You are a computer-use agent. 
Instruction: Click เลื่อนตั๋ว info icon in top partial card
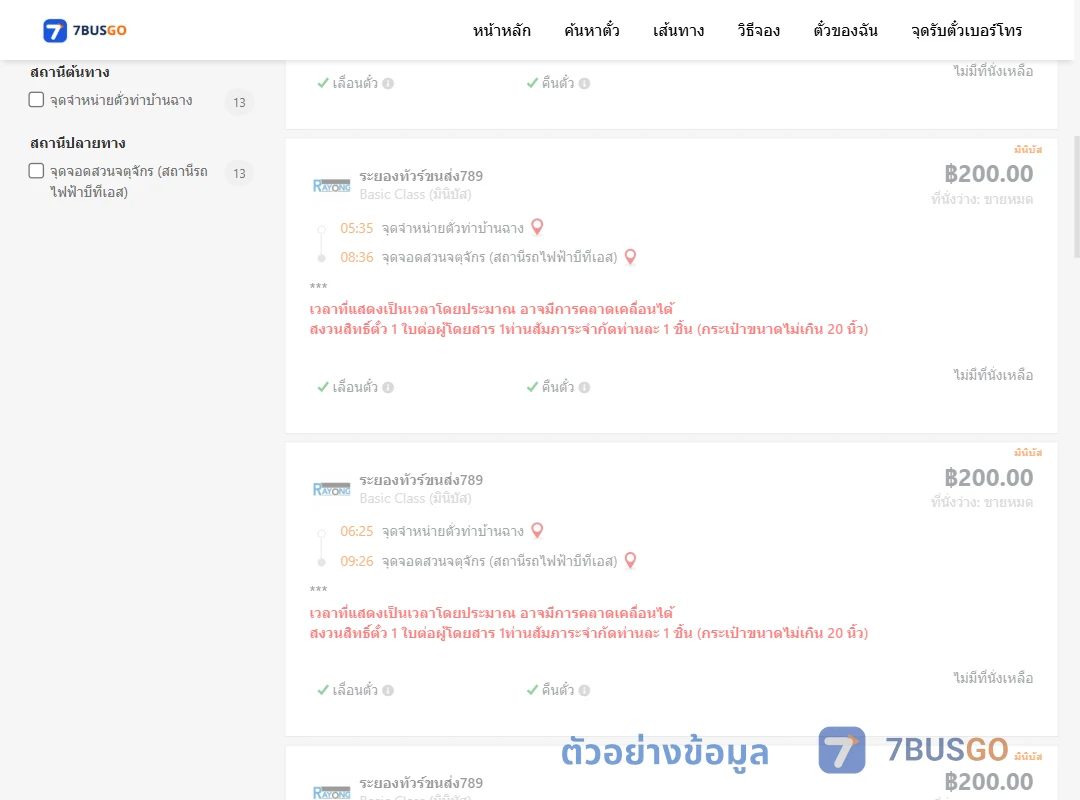388,83
